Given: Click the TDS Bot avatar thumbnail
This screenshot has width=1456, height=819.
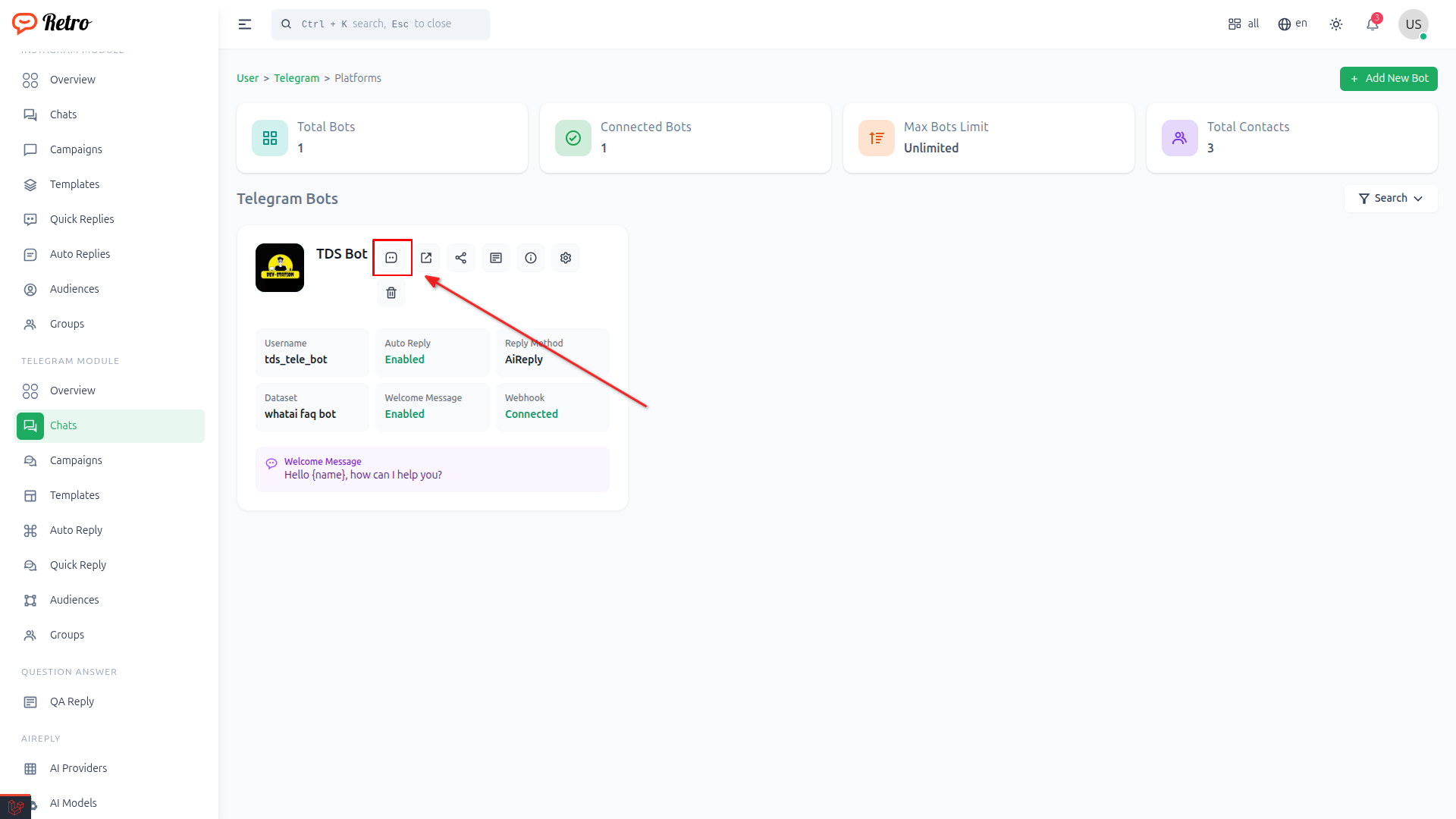Looking at the screenshot, I should point(280,268).
